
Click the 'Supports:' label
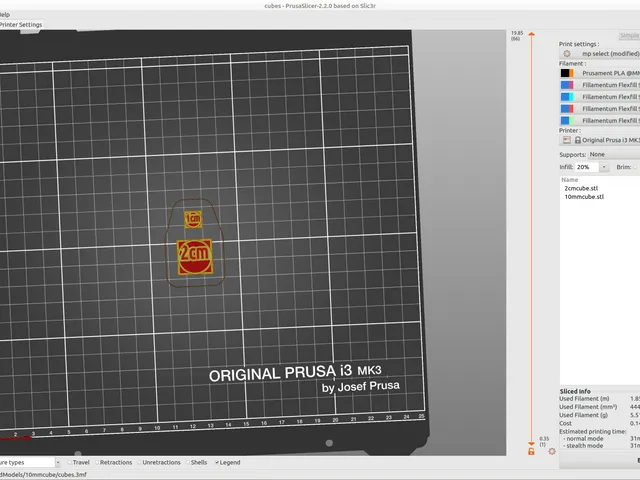point(573,155)
